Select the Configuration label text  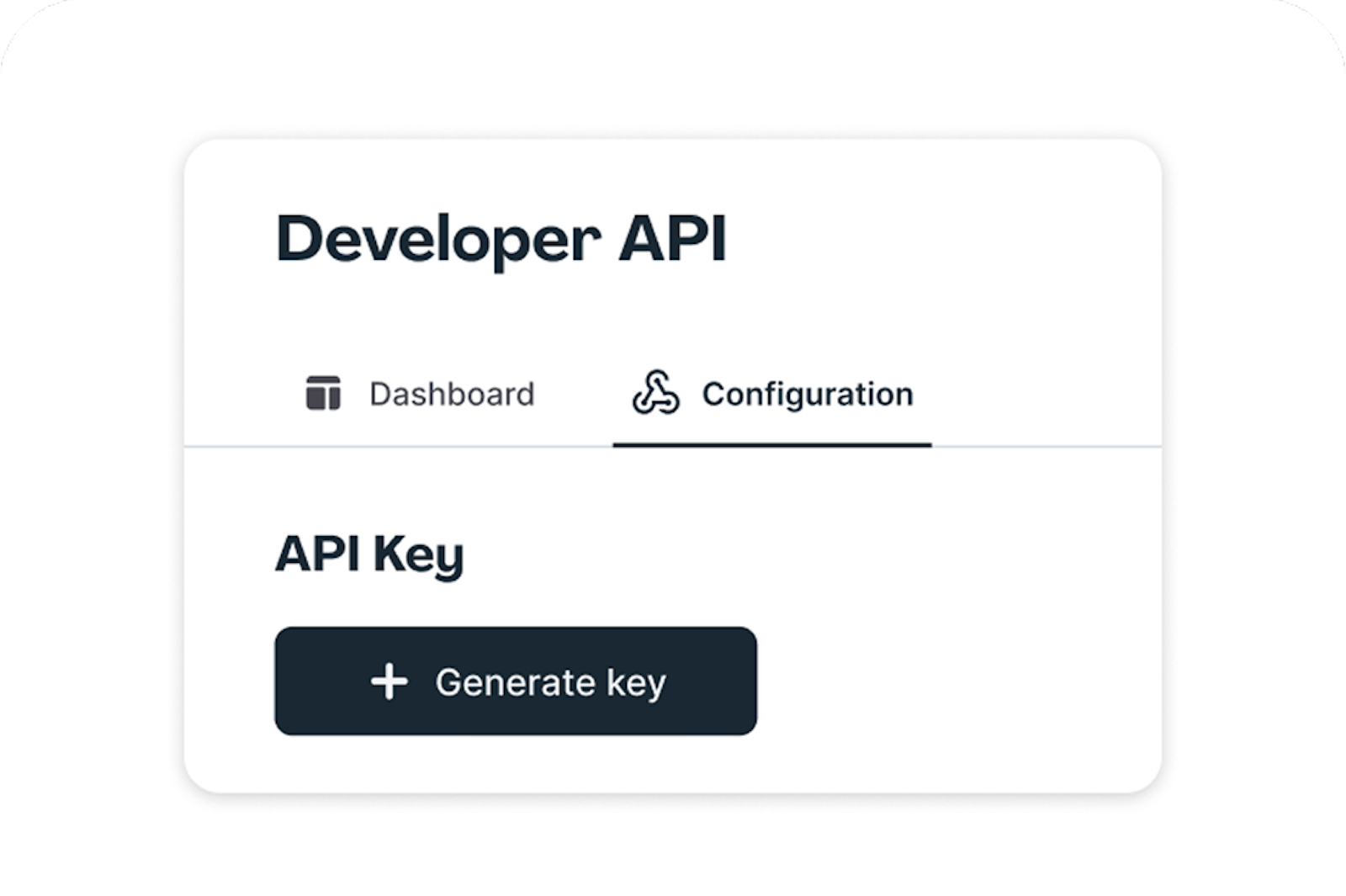808,394
